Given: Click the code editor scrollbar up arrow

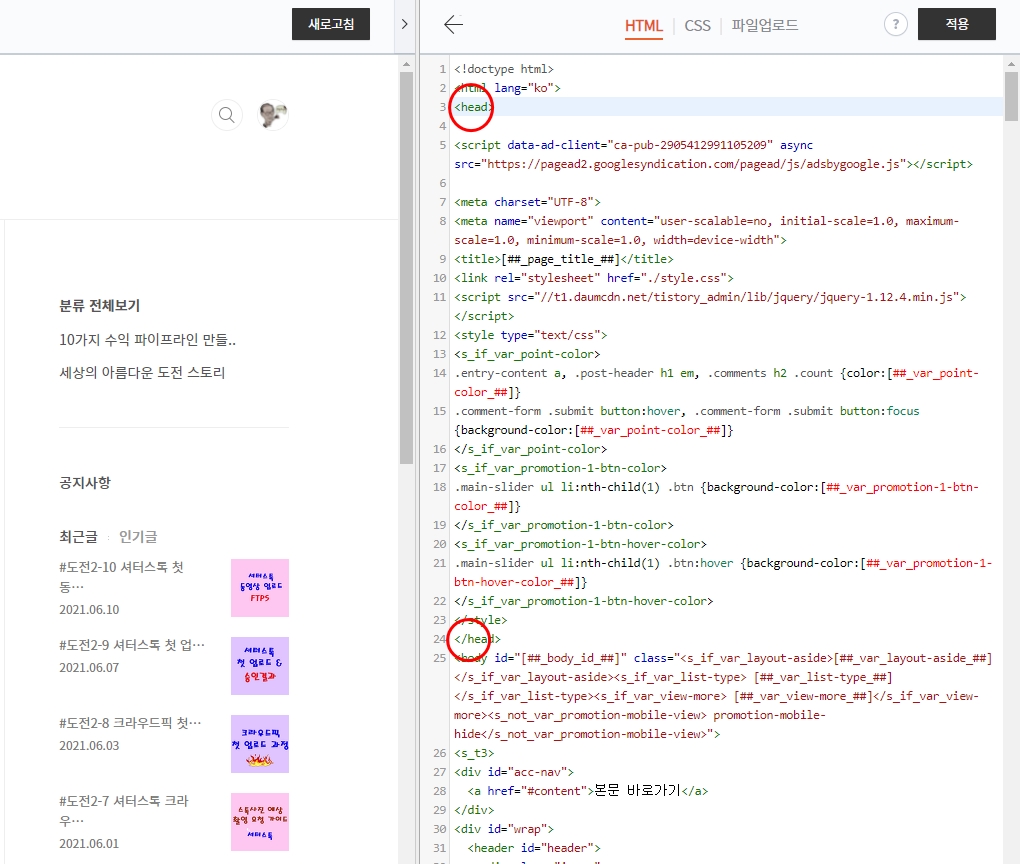Looking at the screenshot, I should click(x=1012, y=64).
